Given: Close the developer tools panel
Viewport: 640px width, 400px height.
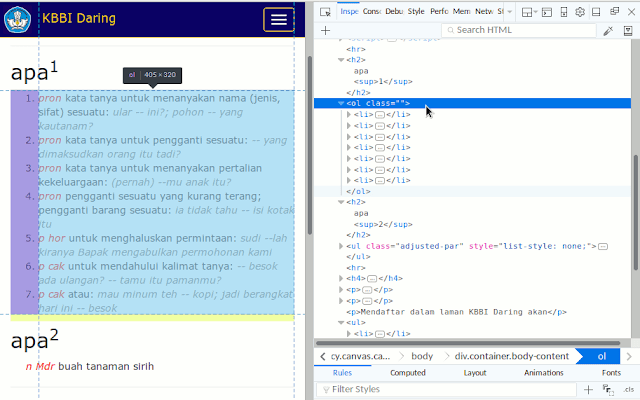Looking at the screenshot, I should [x=631, y=12].
